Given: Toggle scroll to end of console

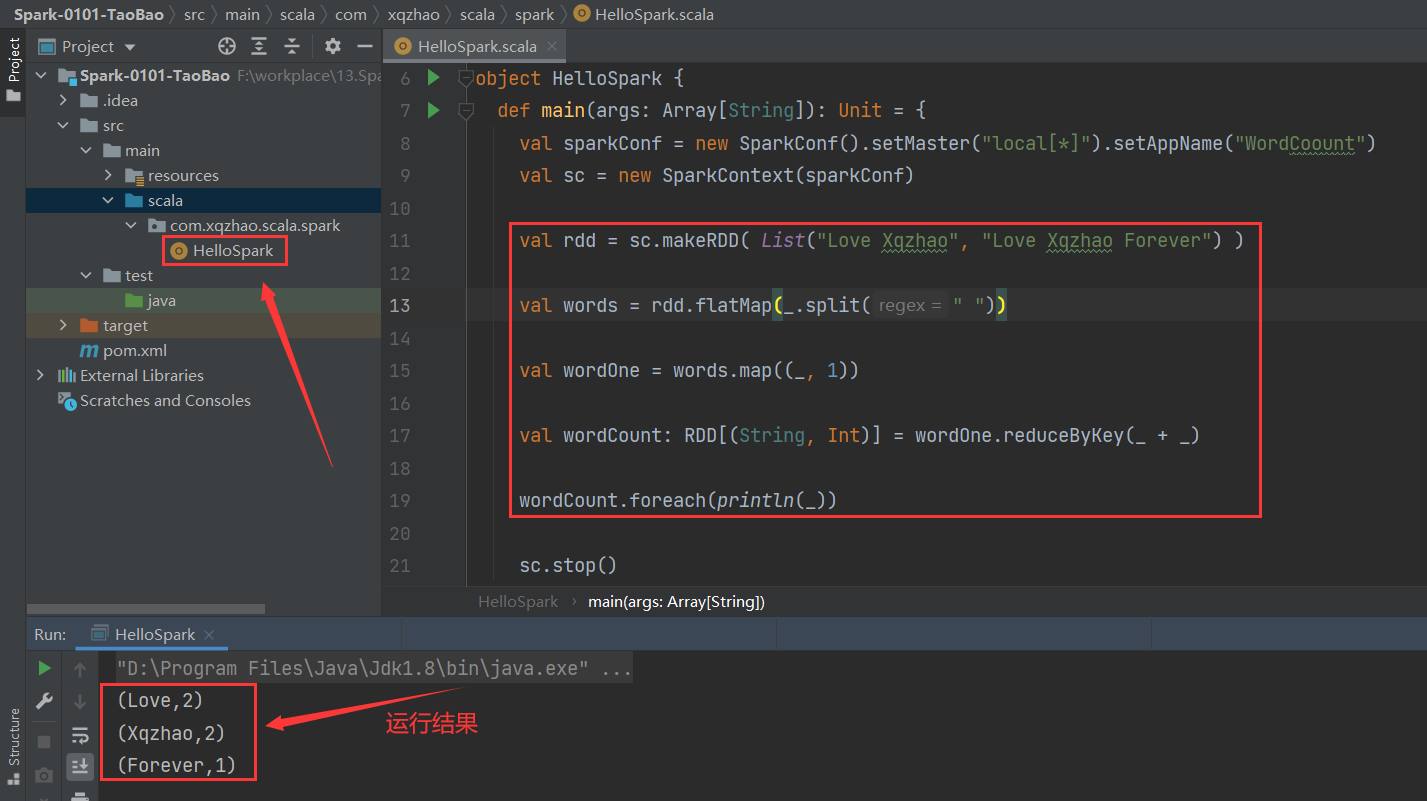Looking at the screenshot, I should [80, 767].
